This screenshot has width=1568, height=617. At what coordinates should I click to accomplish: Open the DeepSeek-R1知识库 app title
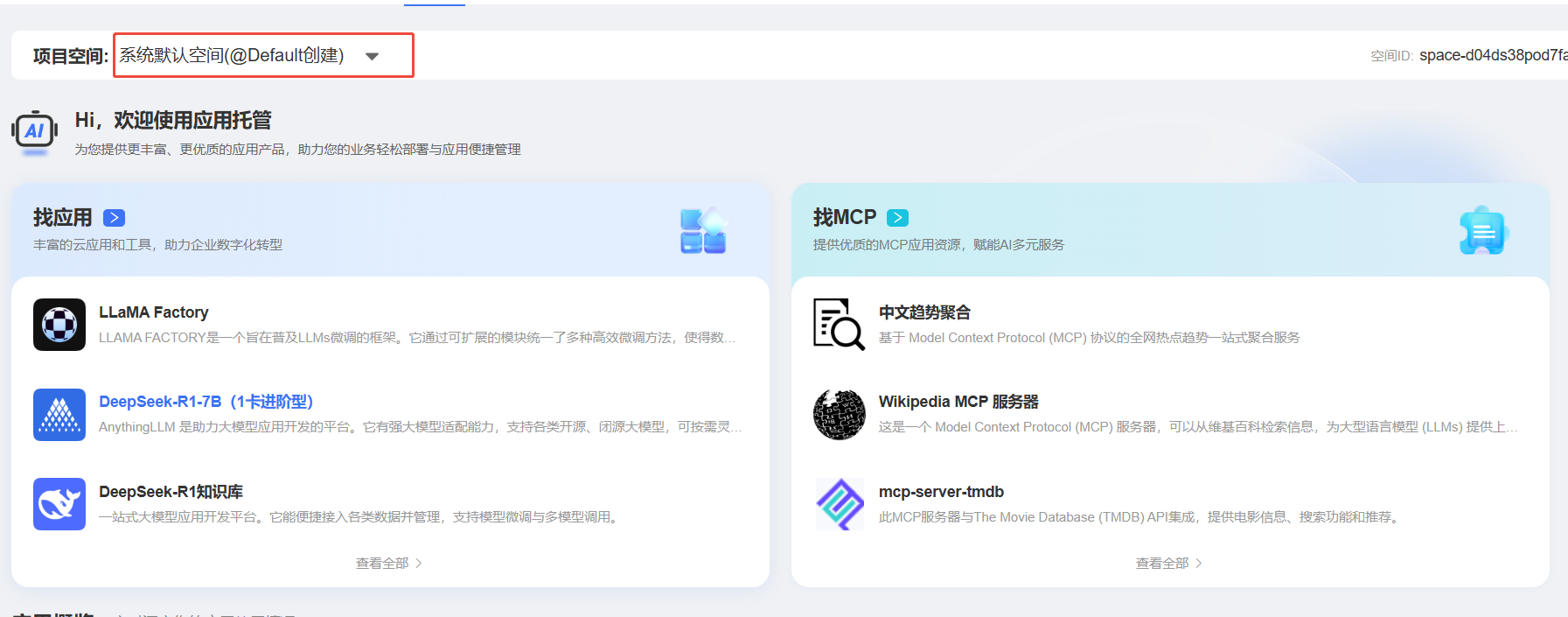pos(171,492)
